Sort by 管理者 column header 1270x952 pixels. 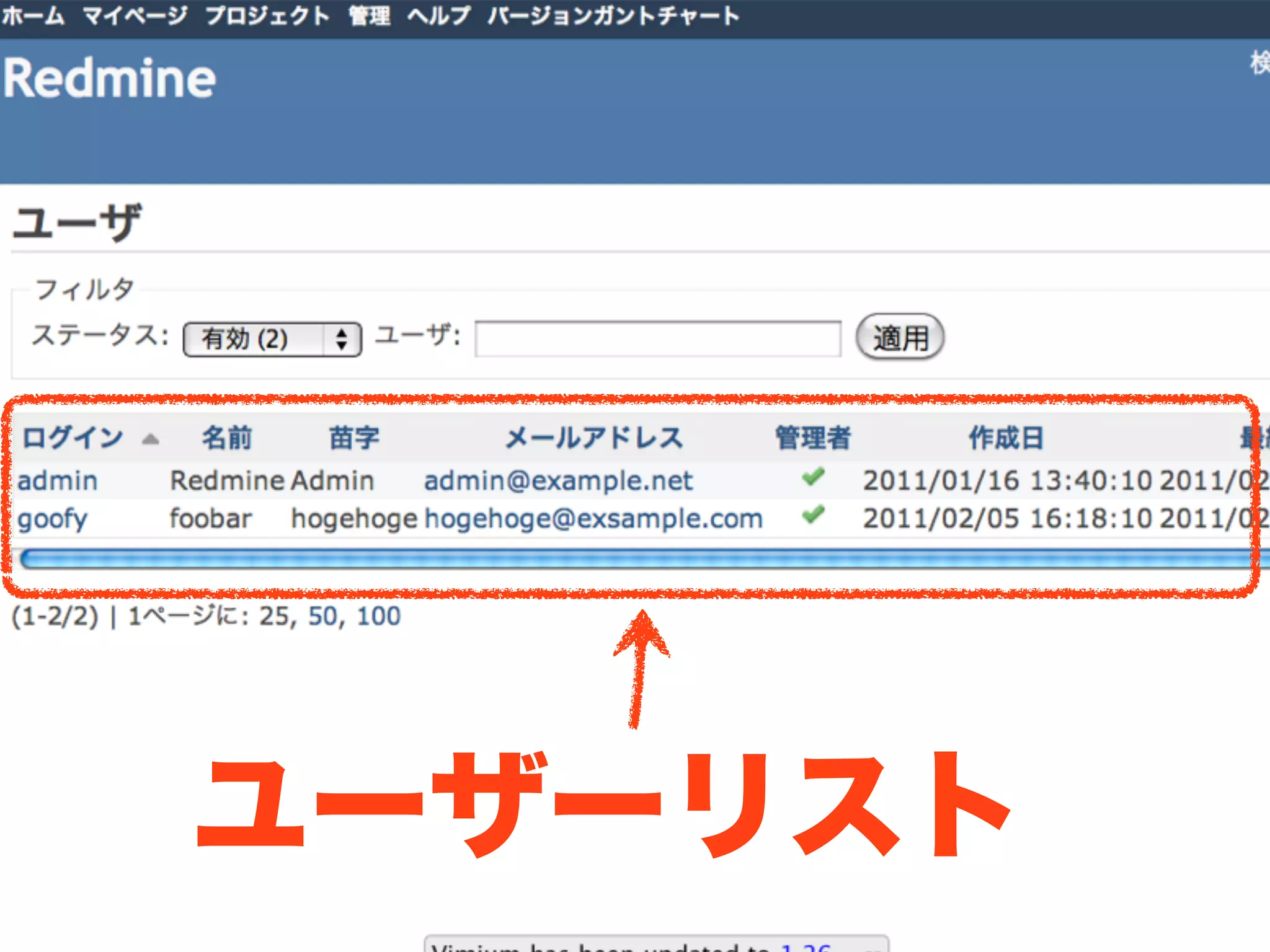coord(813,438)
